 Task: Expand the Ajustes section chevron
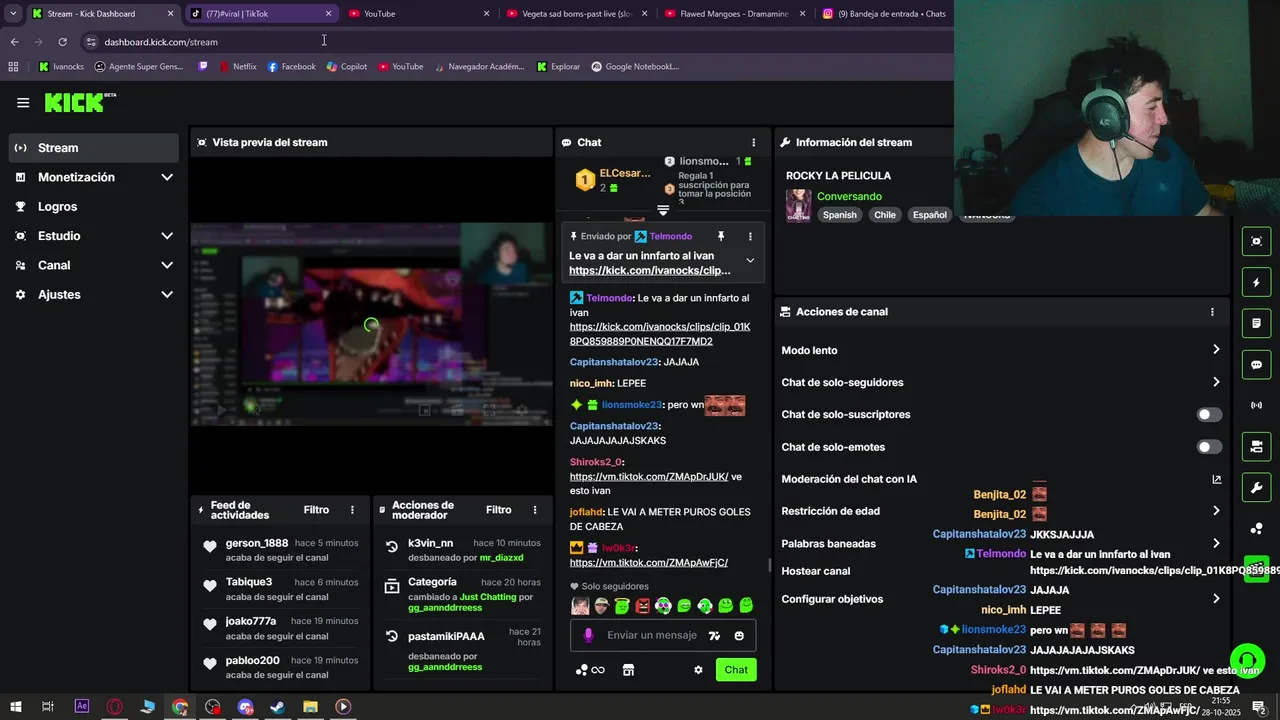(167, 295)
